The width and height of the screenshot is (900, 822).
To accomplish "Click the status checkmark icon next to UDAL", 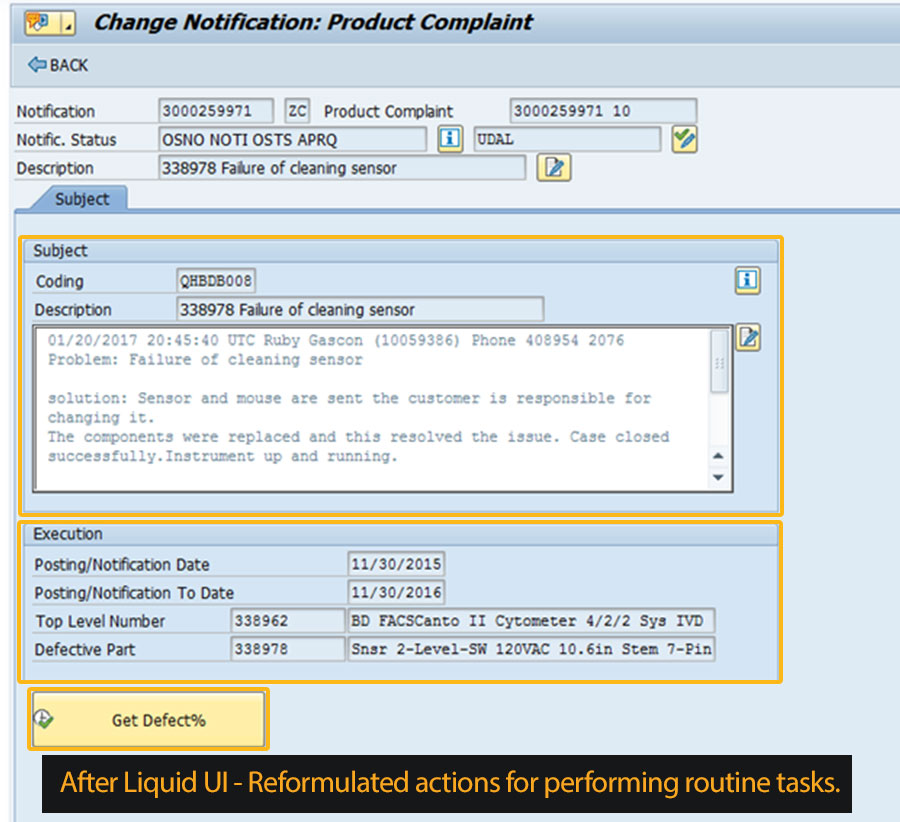I will (684, 140).
